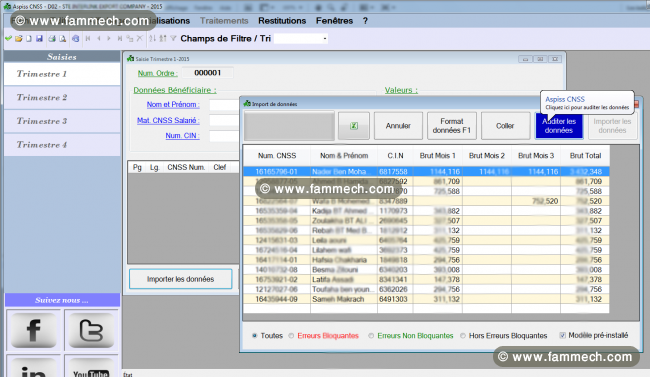The image size is (650, 377).
Task: Click the Brut Mois 2 column header
Action: (x=487, y=156)
